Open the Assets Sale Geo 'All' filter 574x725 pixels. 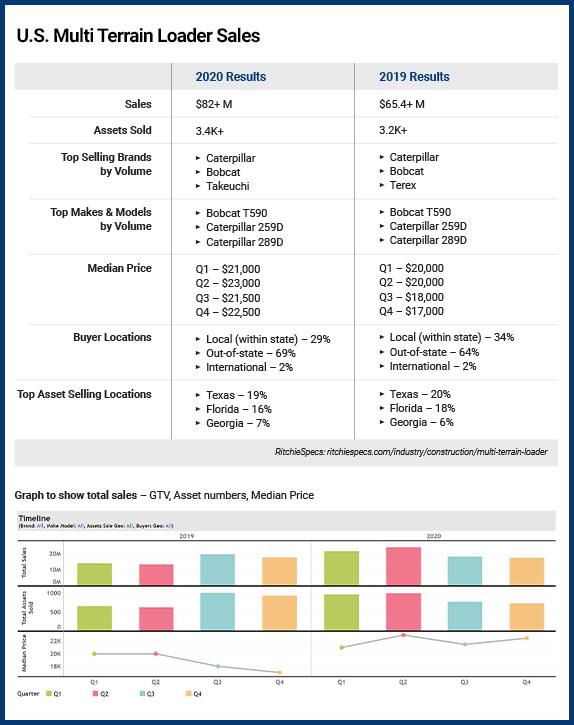click(130, 526)
